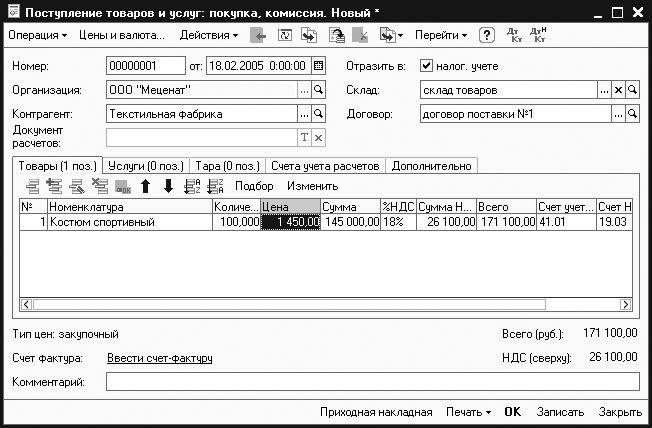Switch to the Услуги (0 поз.) tab
The image size is (652, 428).
[x=146, y=166]
